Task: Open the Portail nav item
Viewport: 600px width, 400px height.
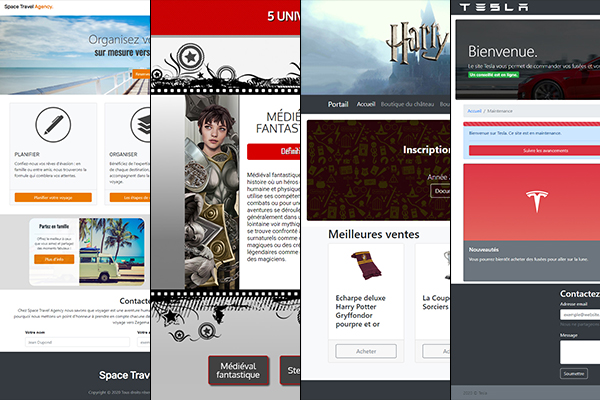Action: pos(338,104)
